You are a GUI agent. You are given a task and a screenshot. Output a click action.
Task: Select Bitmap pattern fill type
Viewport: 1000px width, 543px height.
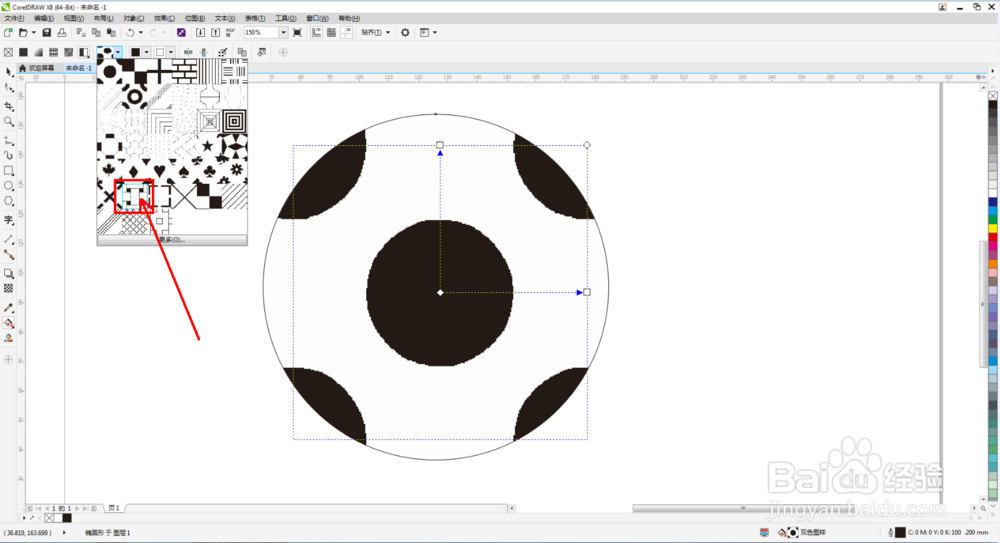pos(69,52)
